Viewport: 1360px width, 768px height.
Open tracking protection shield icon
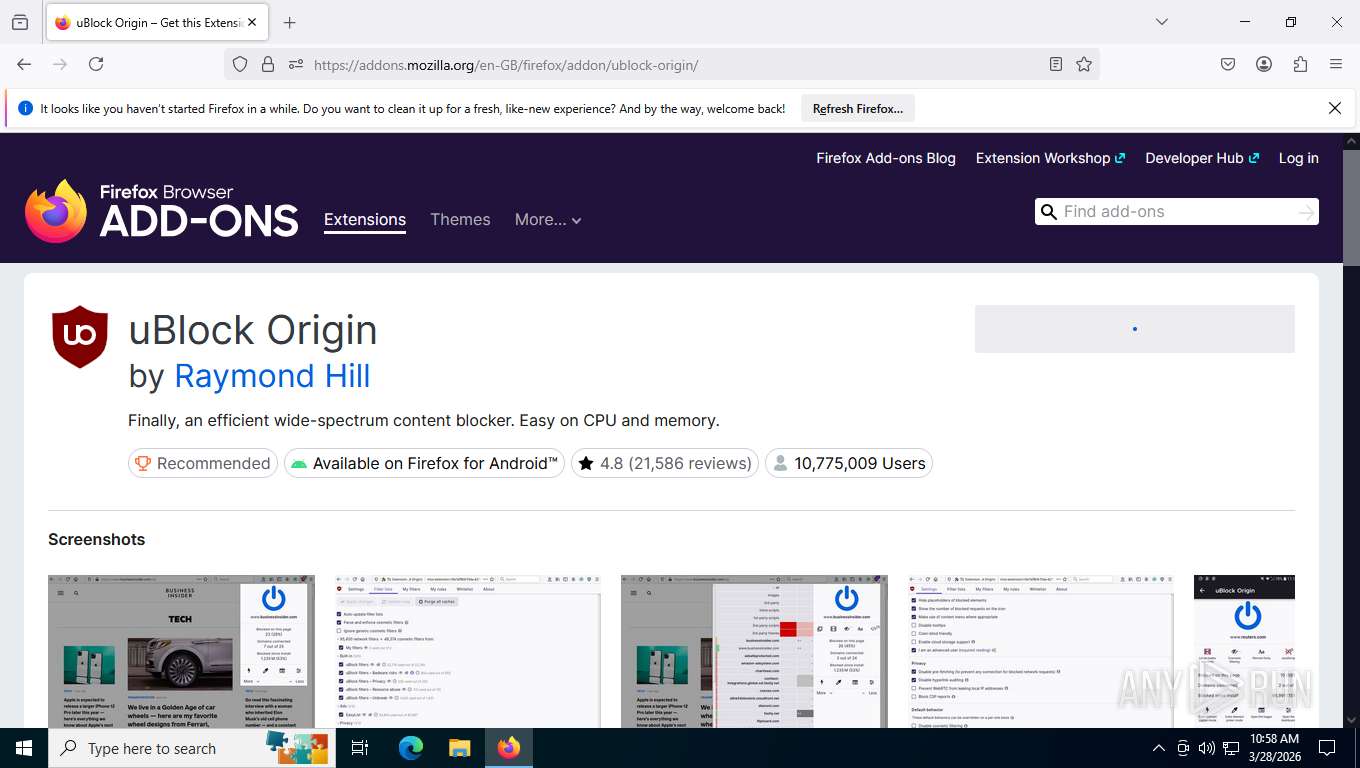[240, 64]
